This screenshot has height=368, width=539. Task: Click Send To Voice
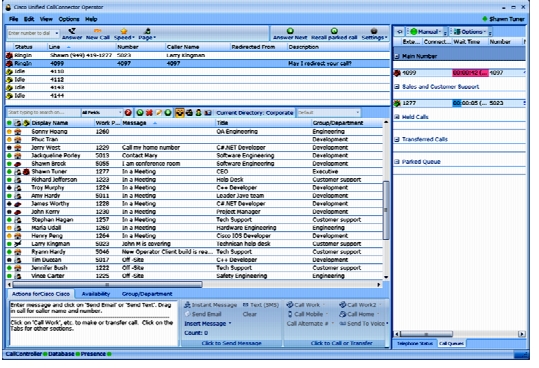(x=363, y=324)
